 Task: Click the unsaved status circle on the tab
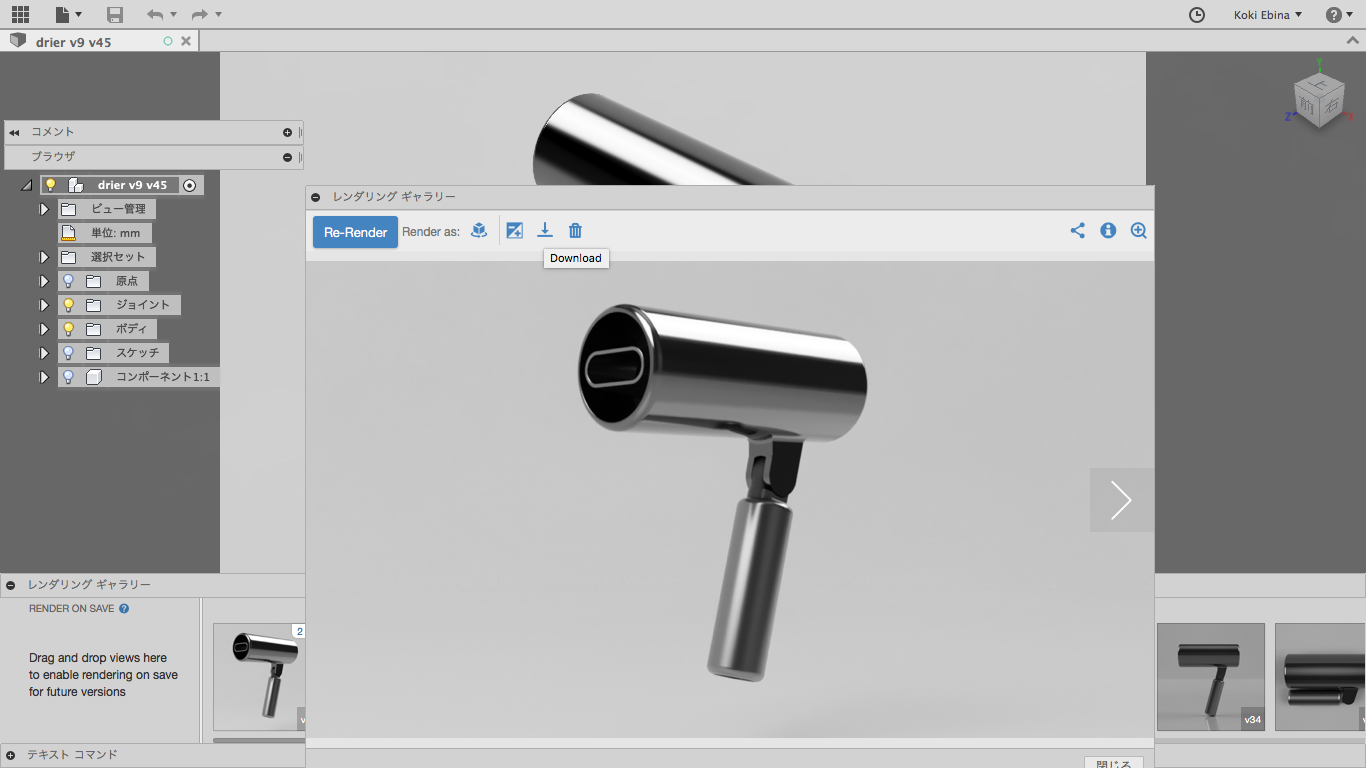(168, 41)
